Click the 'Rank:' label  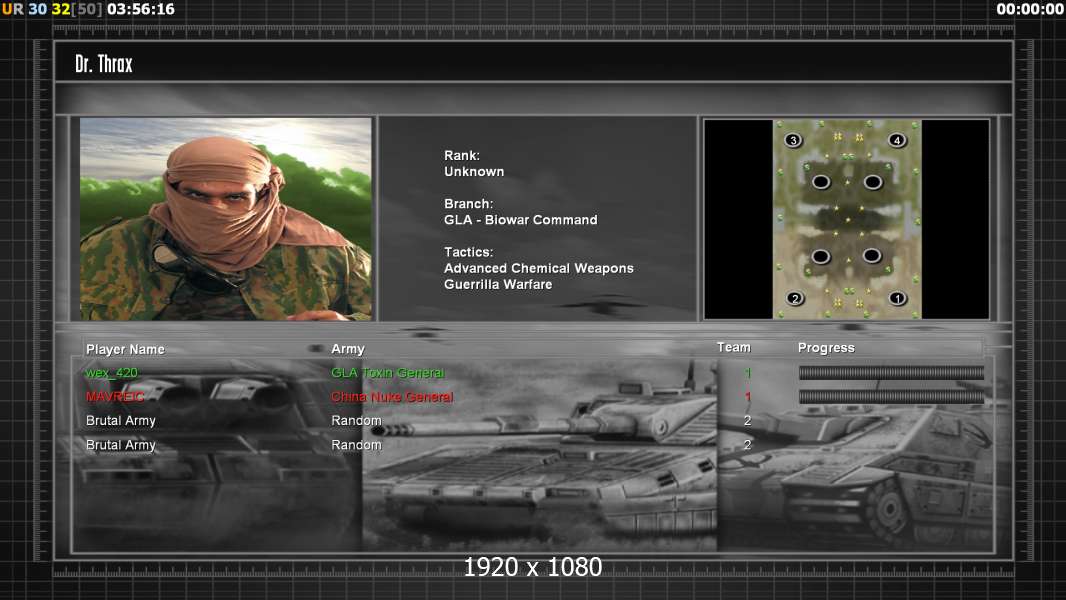462,156
